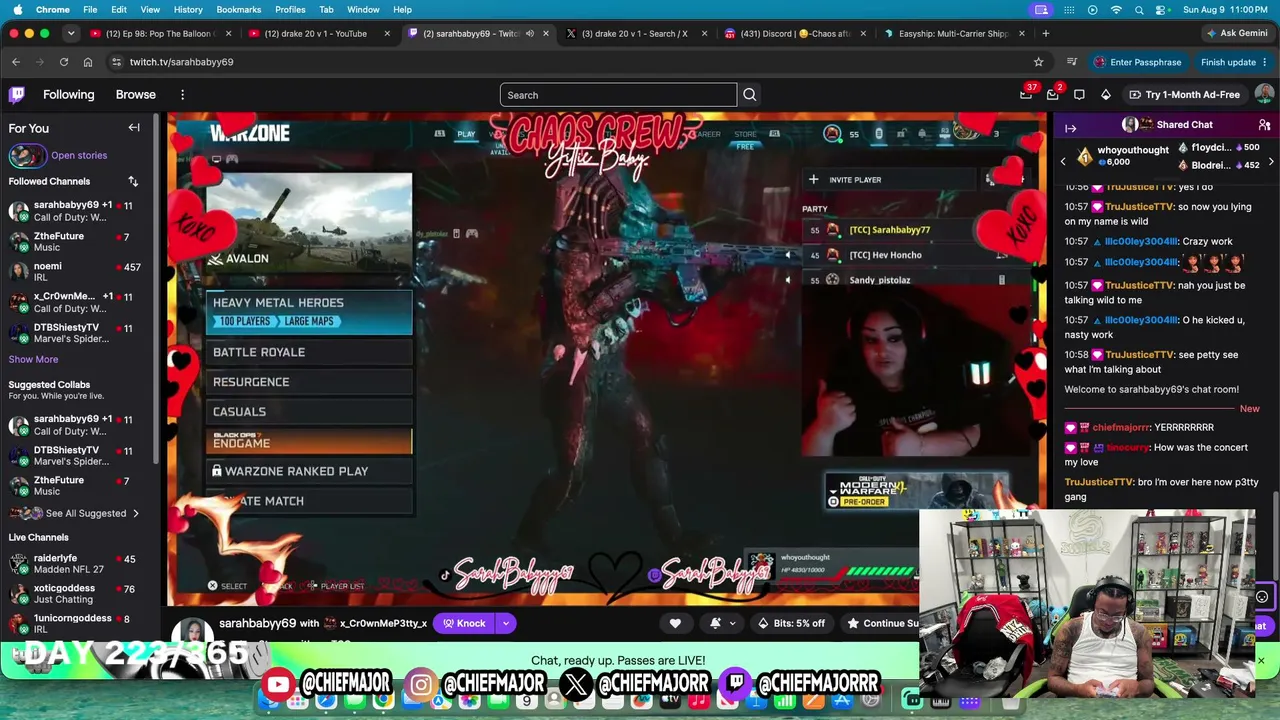
Task: Open the Twitch more options menu
Action: (182, 95)
